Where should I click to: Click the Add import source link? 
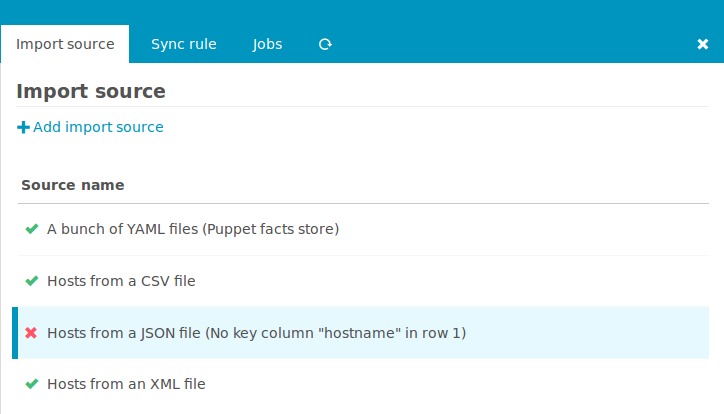[x=98, y=127]
